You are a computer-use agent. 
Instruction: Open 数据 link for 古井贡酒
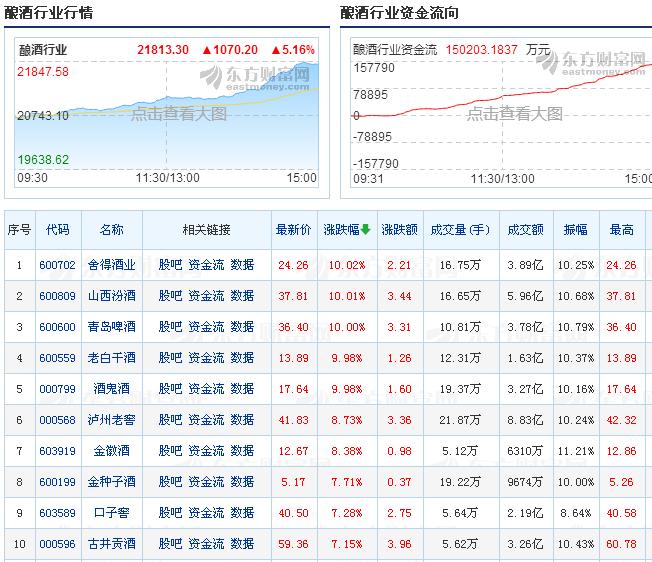[242, 544]
